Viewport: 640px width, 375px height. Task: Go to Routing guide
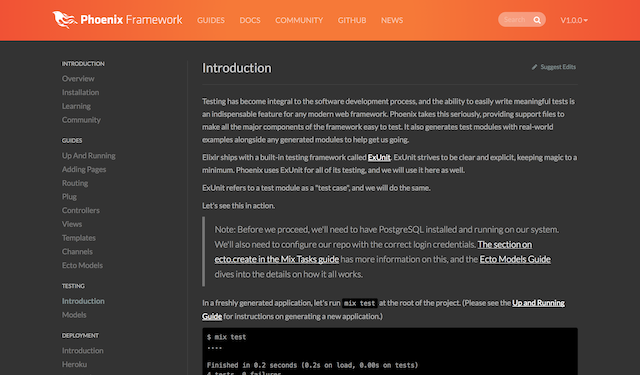(75, 183)
